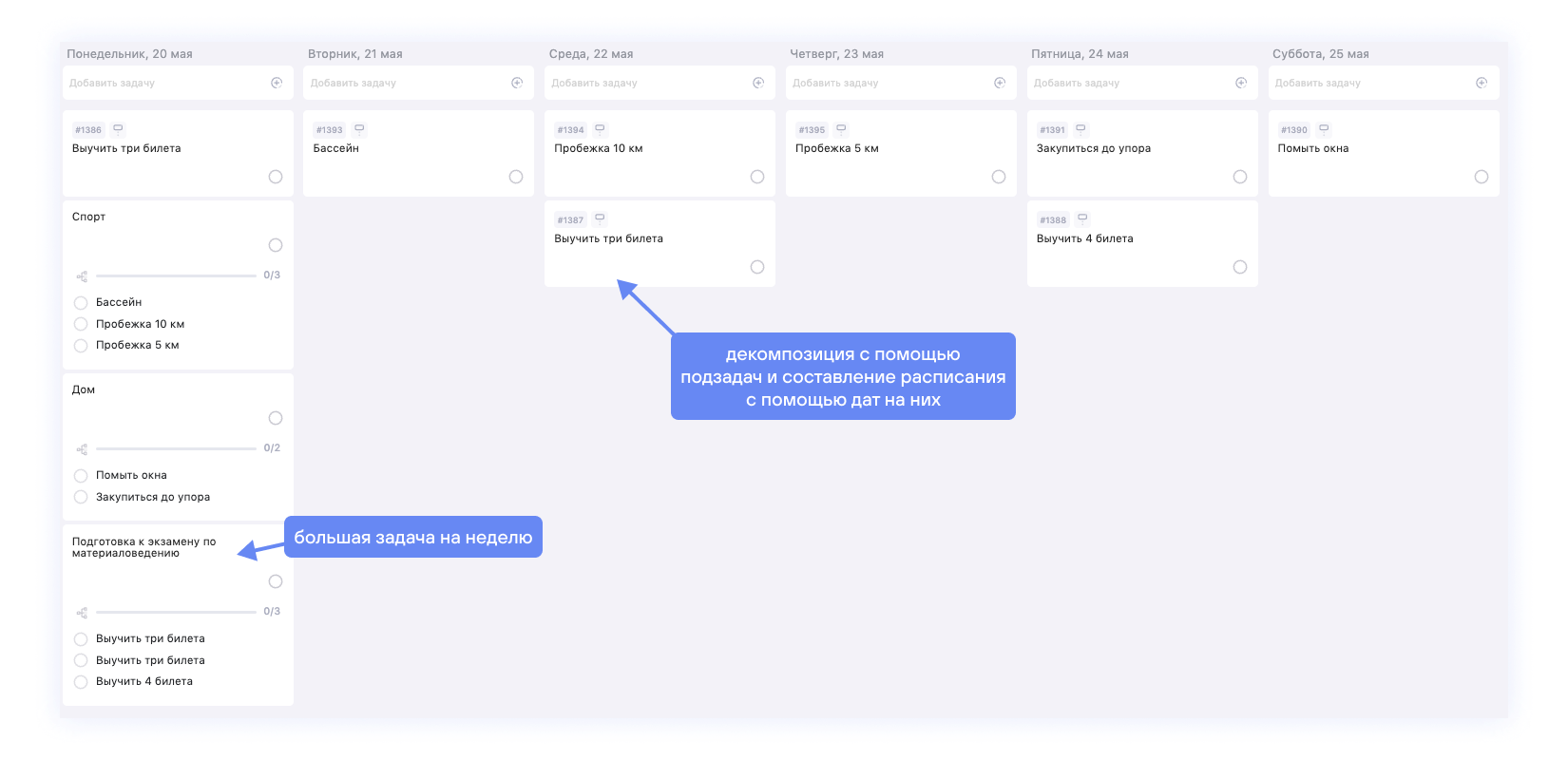Click the subtask tree icon in Дом card
Screen dimensions: 1568x760
tap(82, 449)
